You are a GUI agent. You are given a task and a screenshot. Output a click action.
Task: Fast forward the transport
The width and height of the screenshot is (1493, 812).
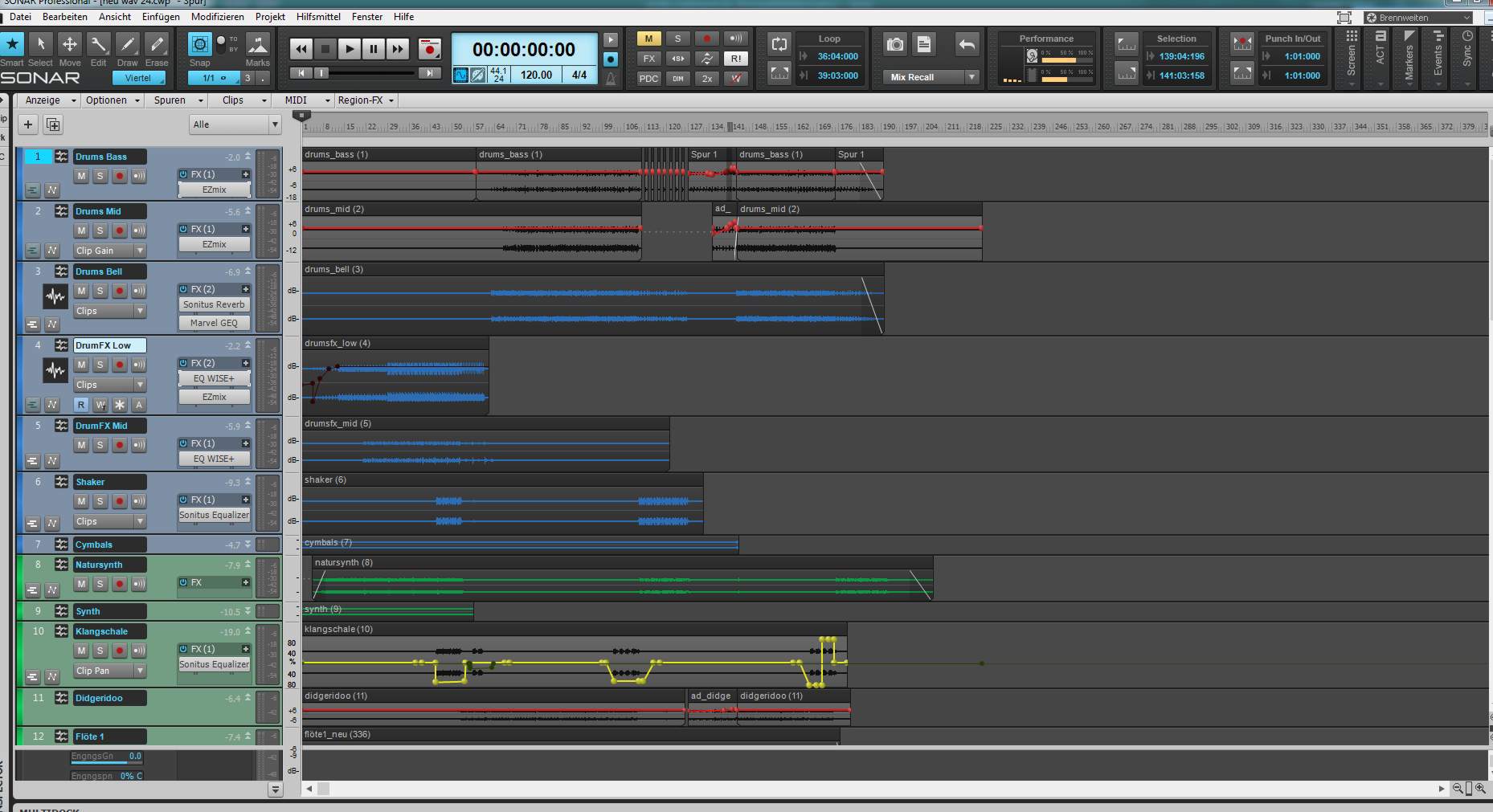click(x=397, y=49)
